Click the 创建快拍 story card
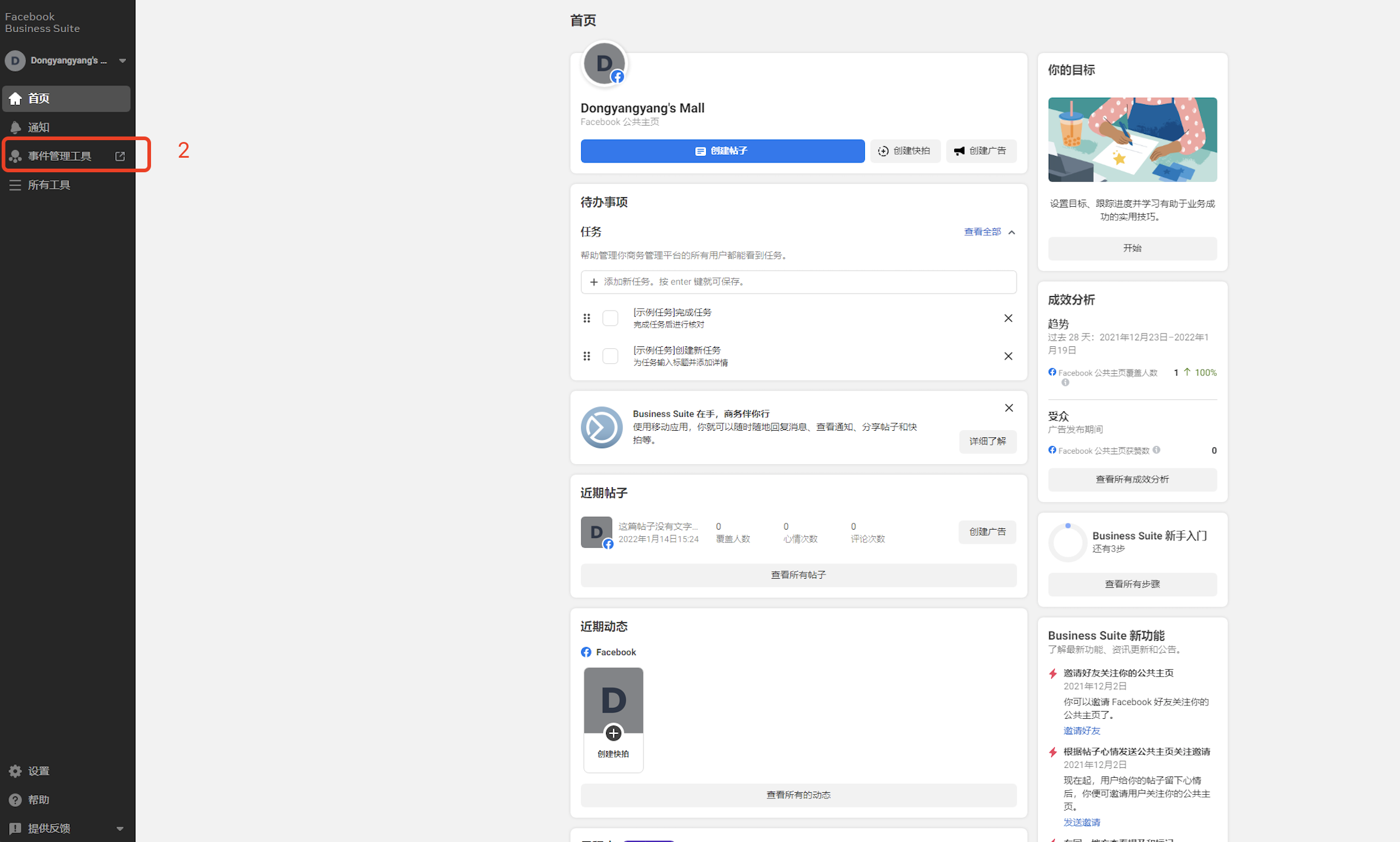Viewport: 1400px width, 842px height. tap(613, 720)
